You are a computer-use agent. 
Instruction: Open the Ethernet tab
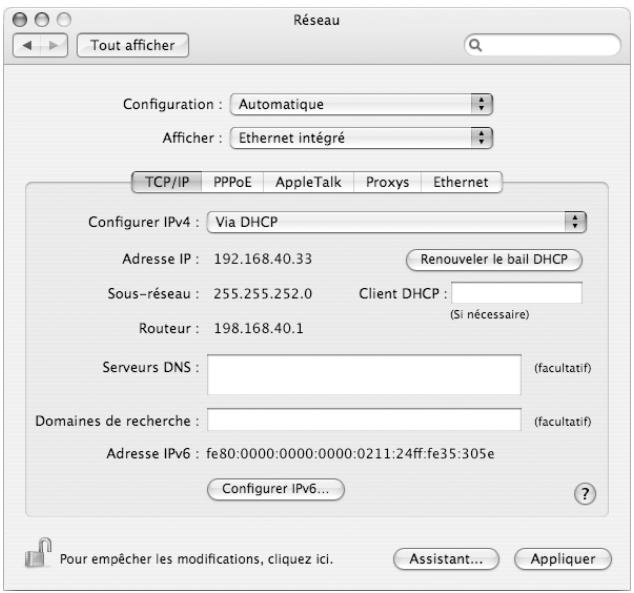pos(461,182)
